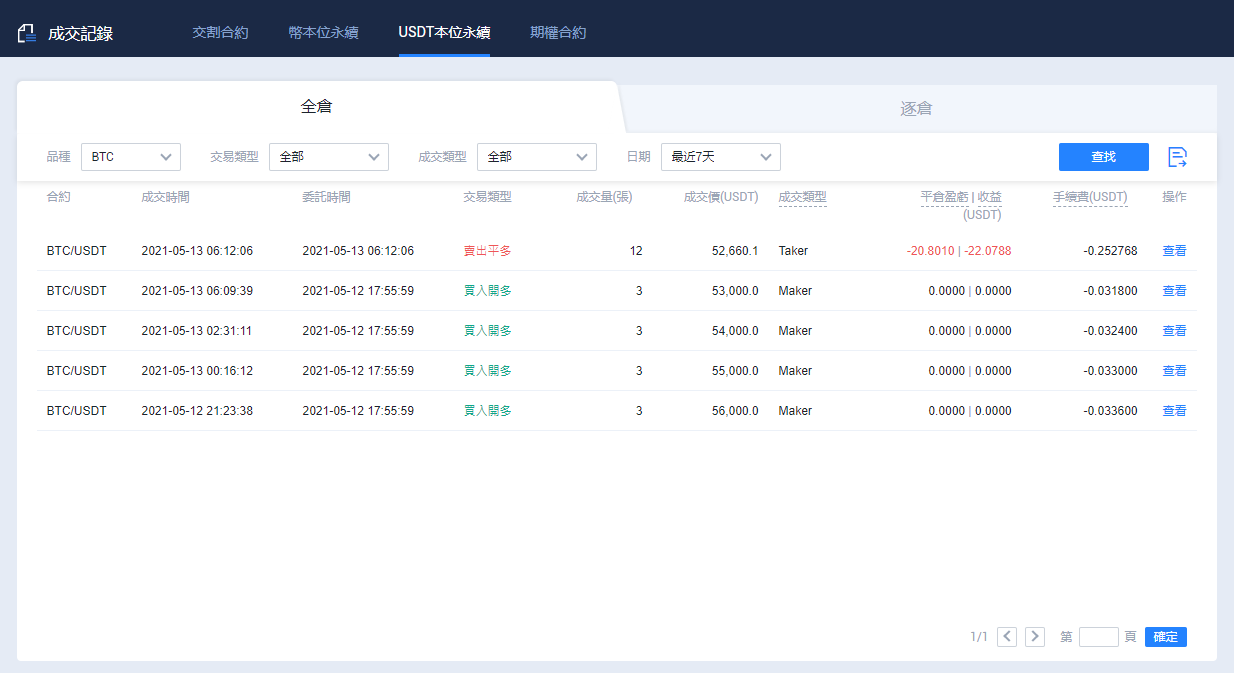The width and height of the screenshot is (1234, 673).
Task: Open the 交割合約 tab
Action: (x=220, y=32)
